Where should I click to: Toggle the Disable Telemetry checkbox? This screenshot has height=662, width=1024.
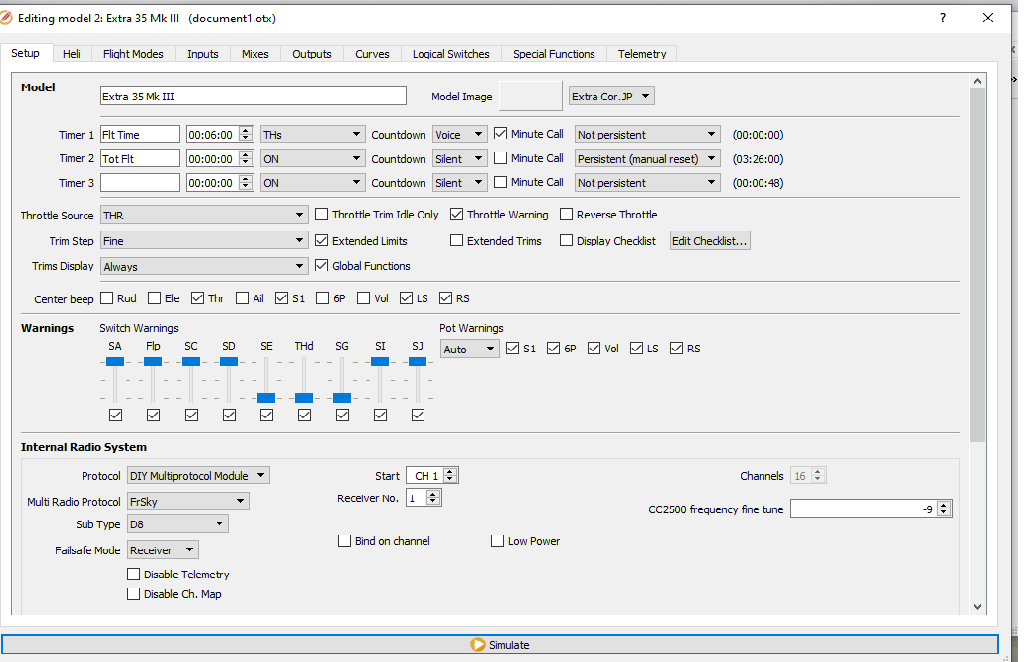[134, 574]
